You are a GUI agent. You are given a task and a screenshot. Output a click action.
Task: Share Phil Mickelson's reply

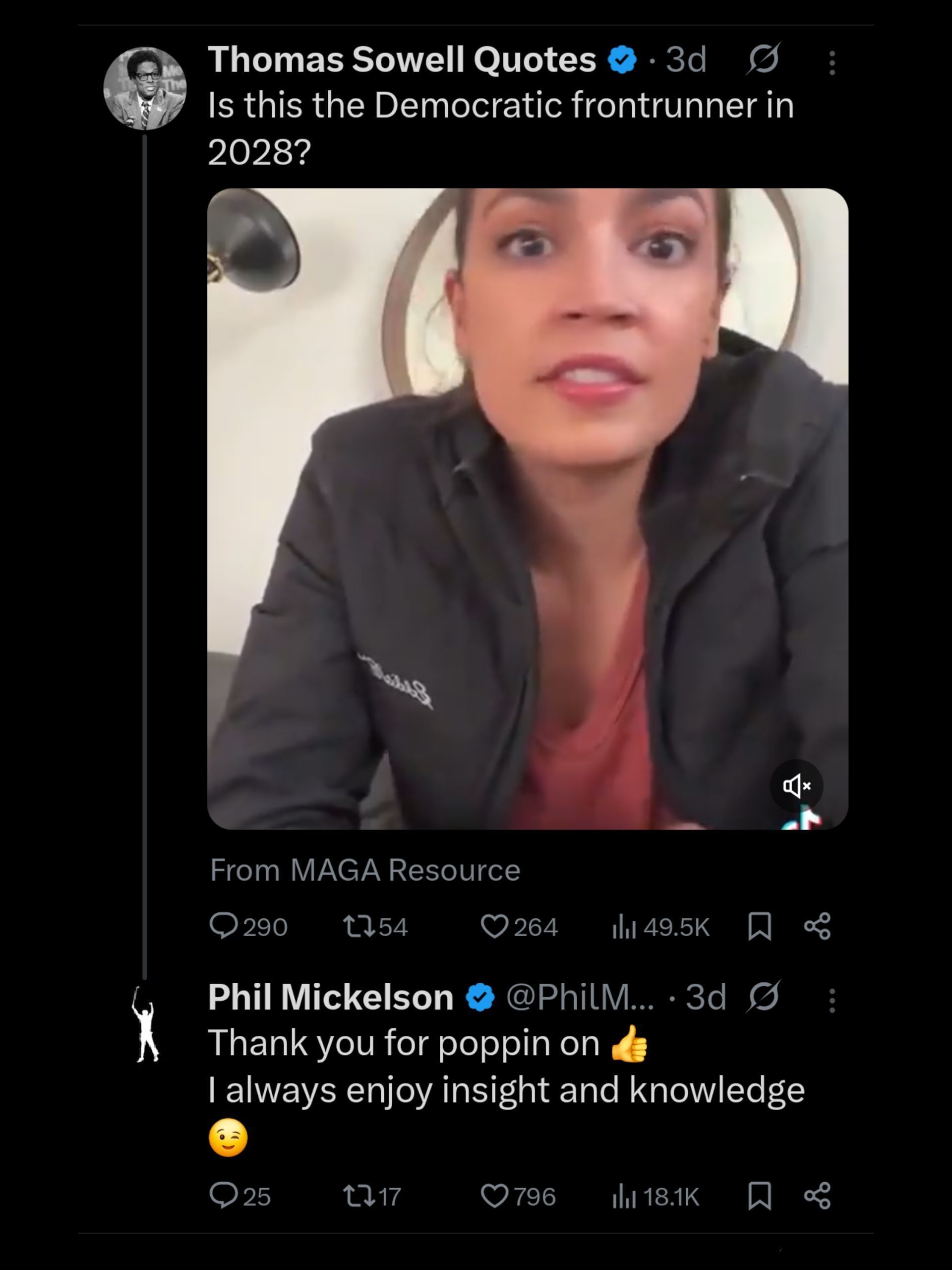(817, 1196)
